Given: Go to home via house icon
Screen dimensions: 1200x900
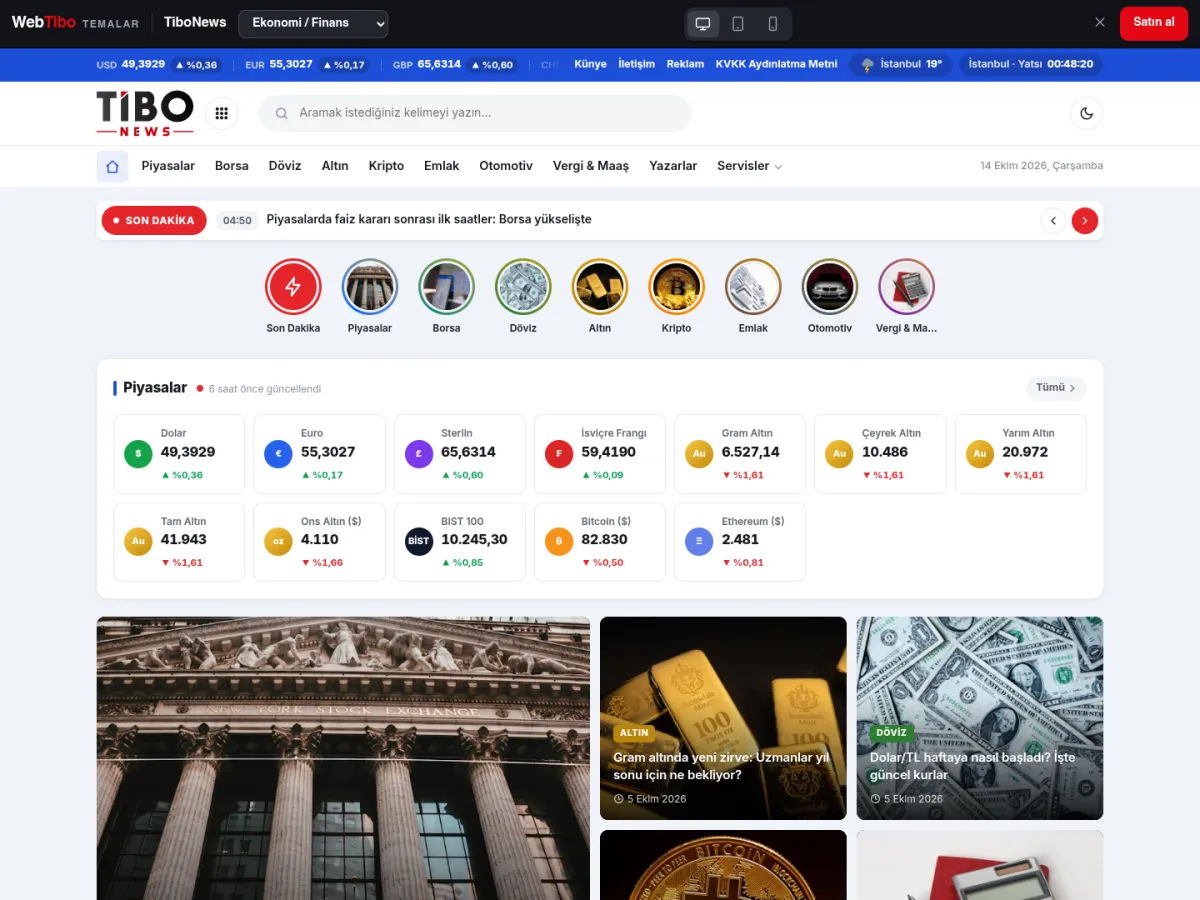Looking at the screenshot, I should [112, 166].
